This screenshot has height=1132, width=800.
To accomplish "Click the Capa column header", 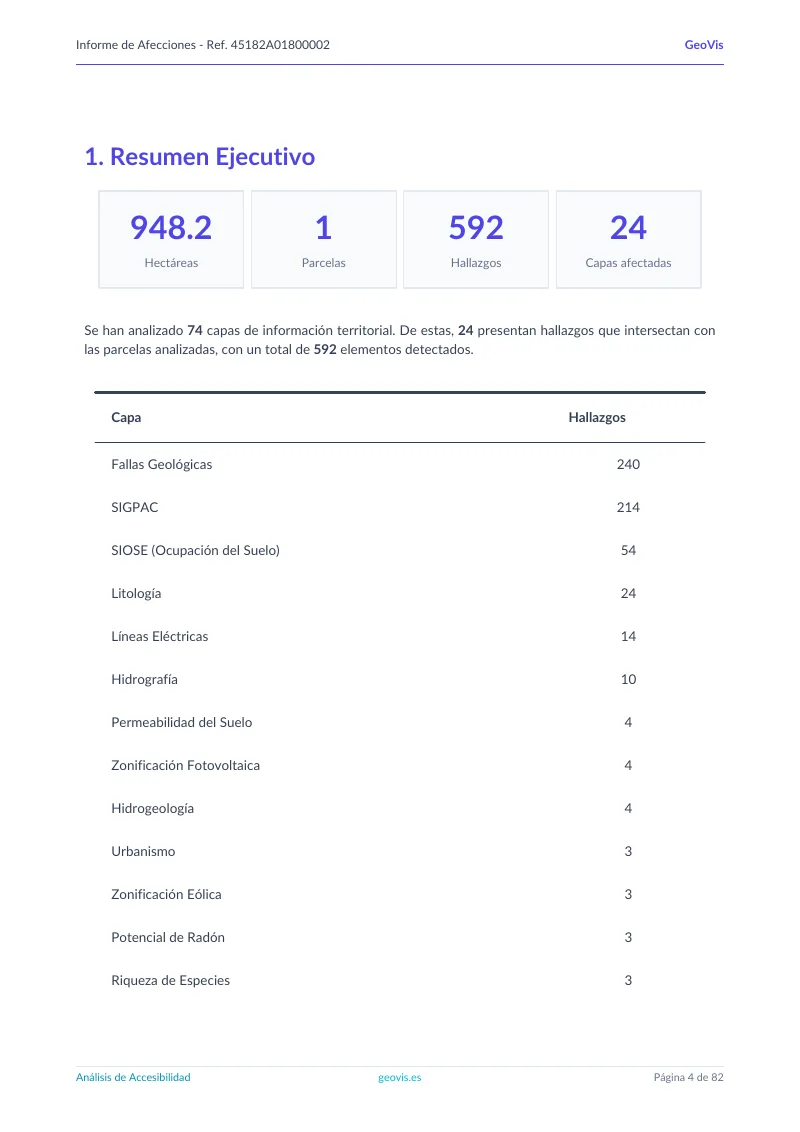I will pos(126,417).
